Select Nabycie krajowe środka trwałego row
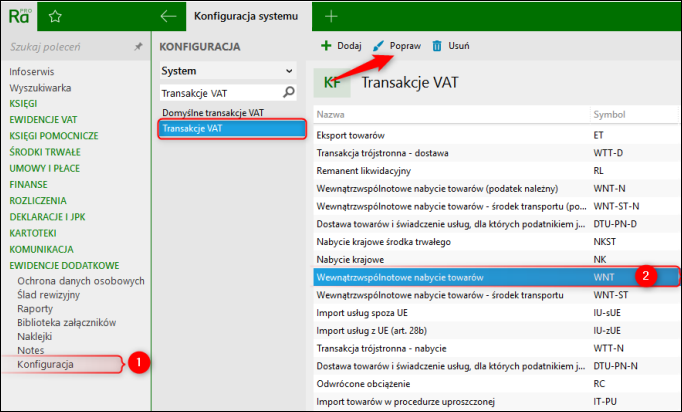 [x=495, y=242]
